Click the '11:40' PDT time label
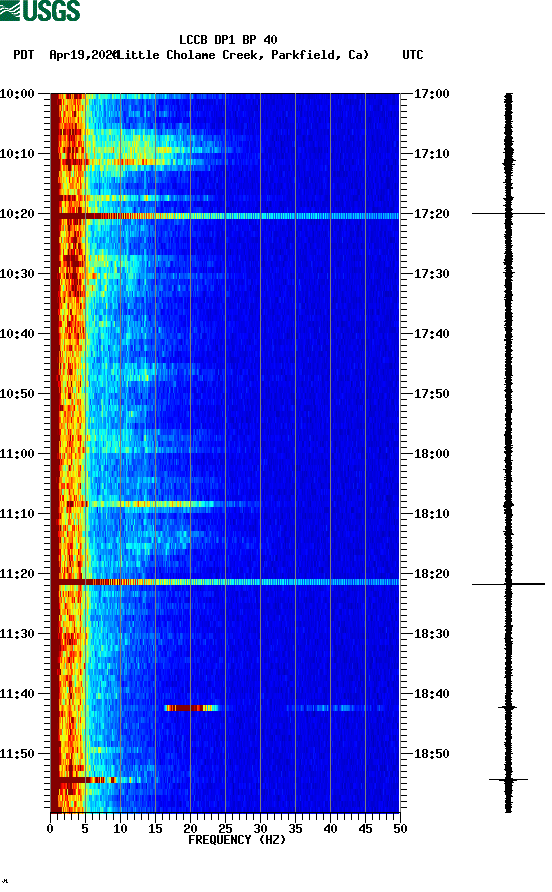 click(x=17, y=694)
